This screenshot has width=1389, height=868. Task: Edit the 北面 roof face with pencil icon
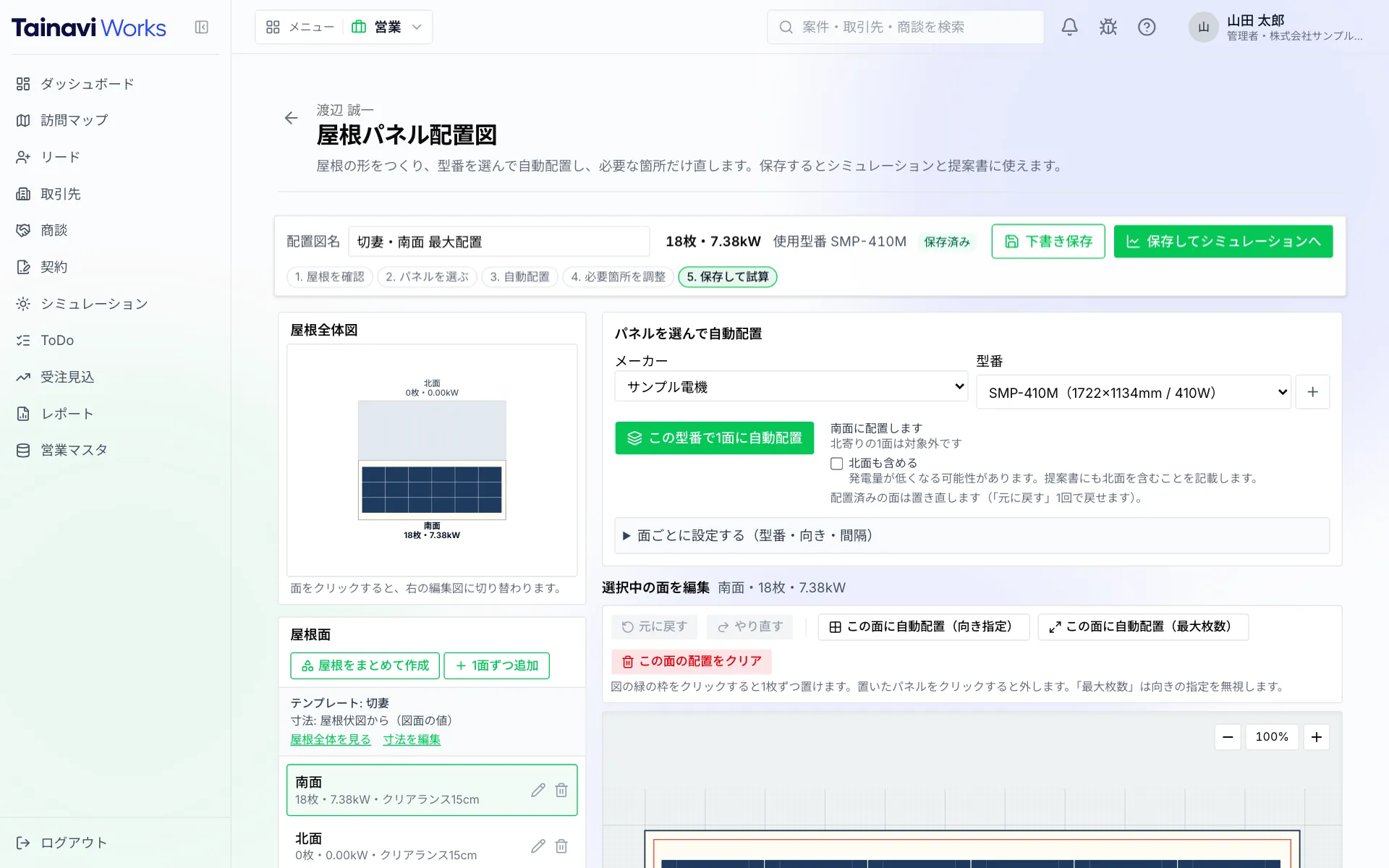click(x=538, y=846)
